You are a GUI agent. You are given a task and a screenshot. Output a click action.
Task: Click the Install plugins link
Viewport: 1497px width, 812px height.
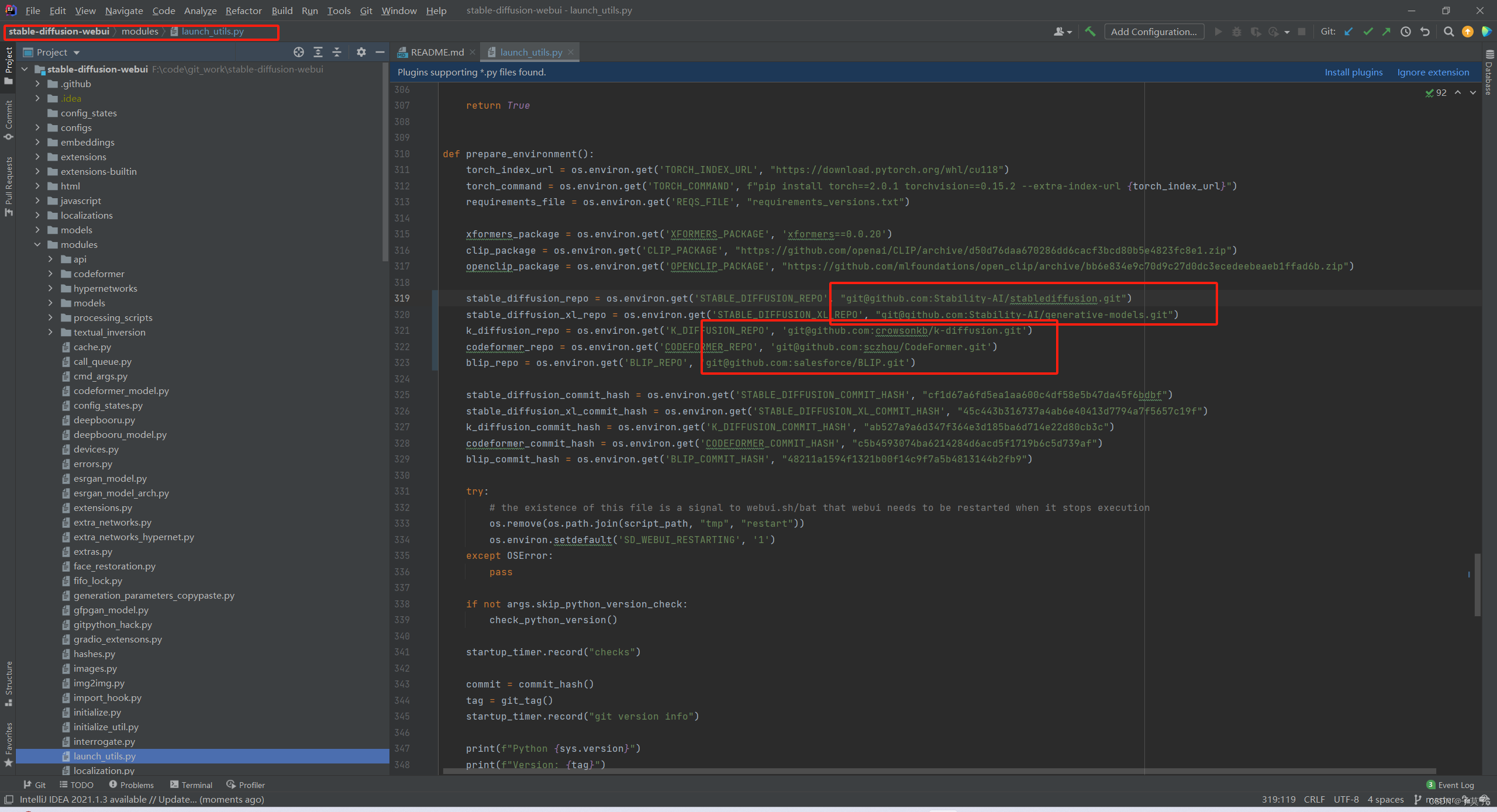click(1354, 72)
